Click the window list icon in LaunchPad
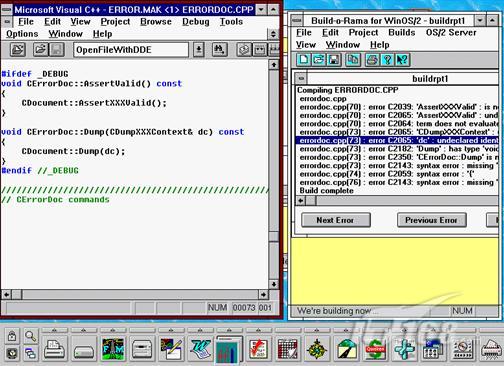This screenshot has width=504, height=366. (31, 353)
